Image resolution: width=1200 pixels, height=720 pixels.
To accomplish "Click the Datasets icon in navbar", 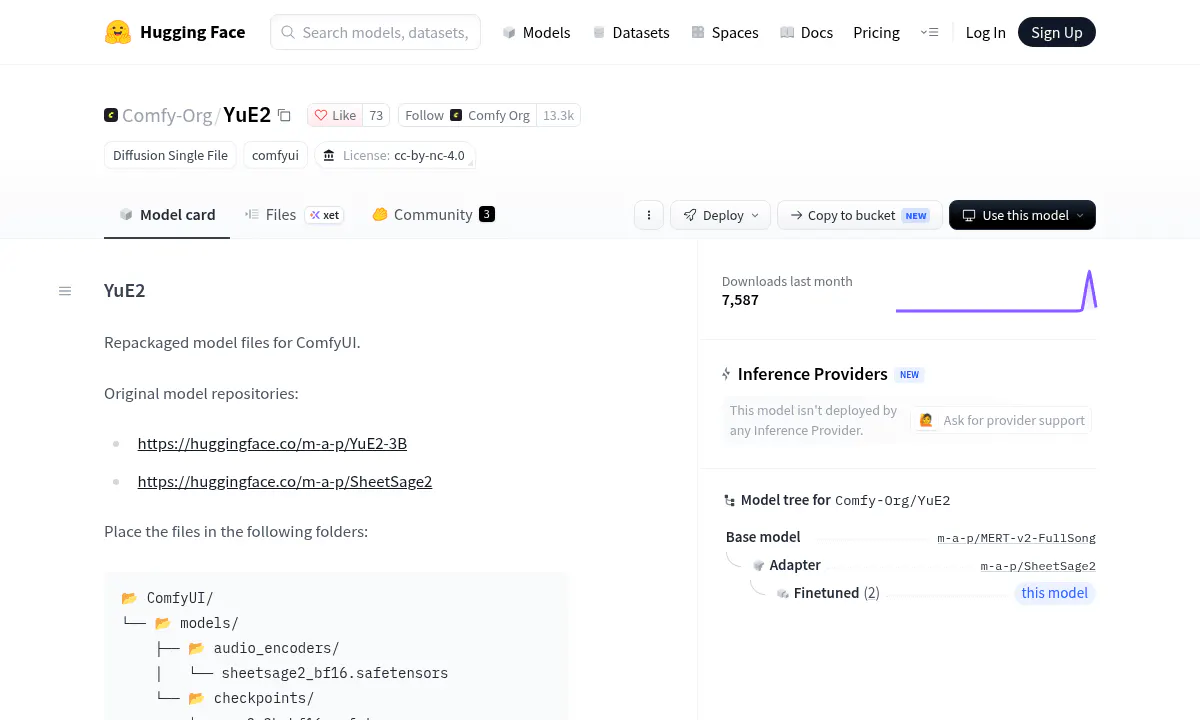I will point(599,32).
